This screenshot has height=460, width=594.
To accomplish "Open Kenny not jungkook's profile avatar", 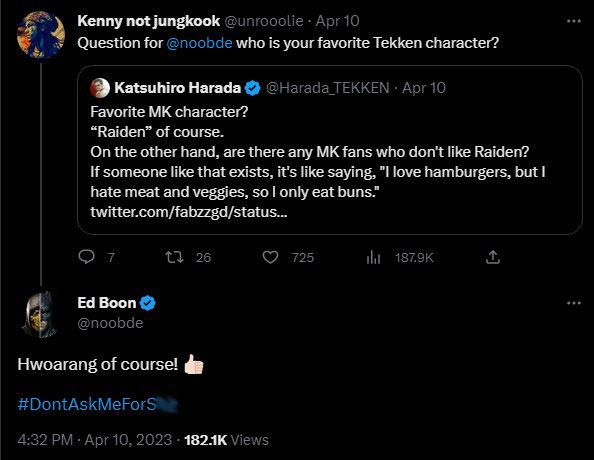I will 41,35.
